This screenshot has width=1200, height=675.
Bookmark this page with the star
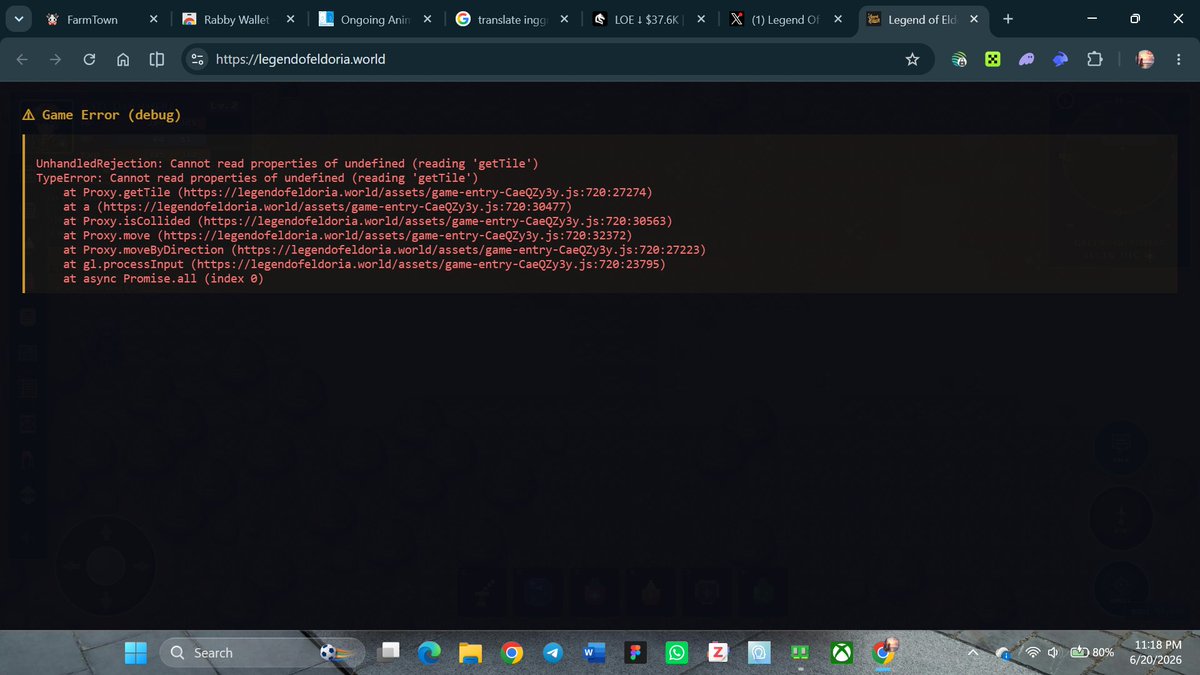(x=912, y=59)
